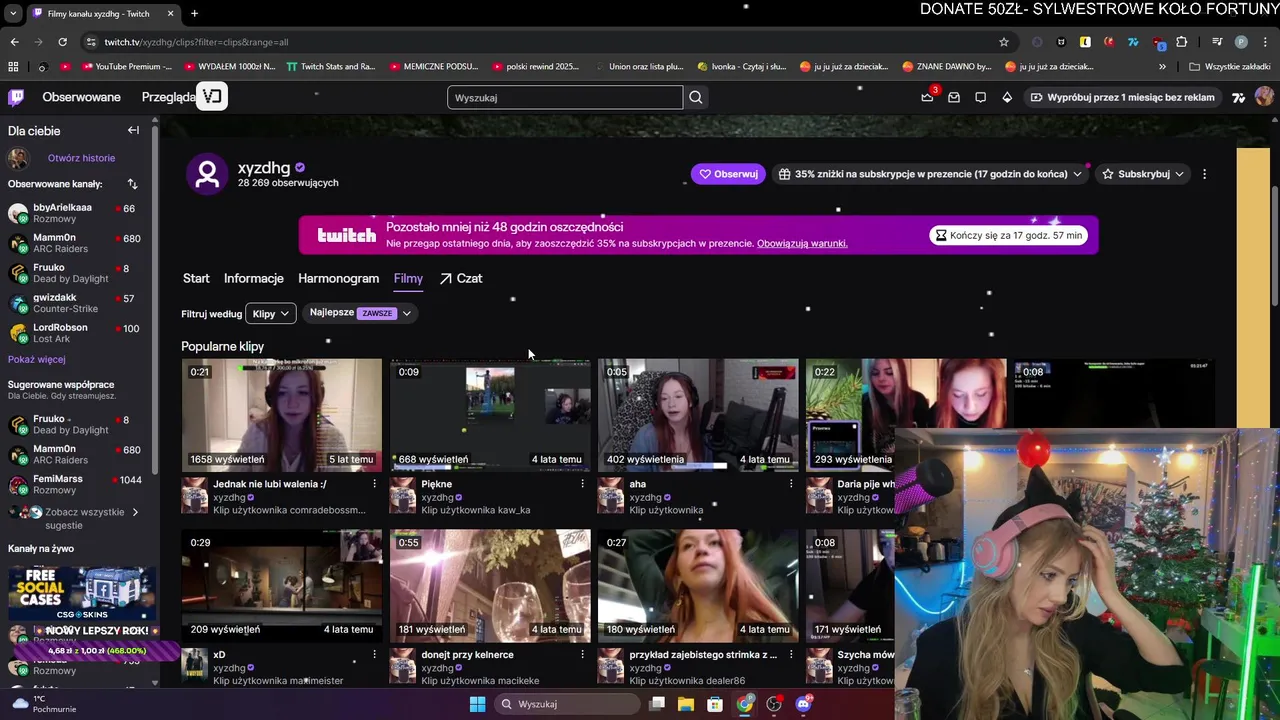Open the Twitch Stats and Ra... bookmark
This screenshot has width=1280, height=720.
[x=331, y=67]
